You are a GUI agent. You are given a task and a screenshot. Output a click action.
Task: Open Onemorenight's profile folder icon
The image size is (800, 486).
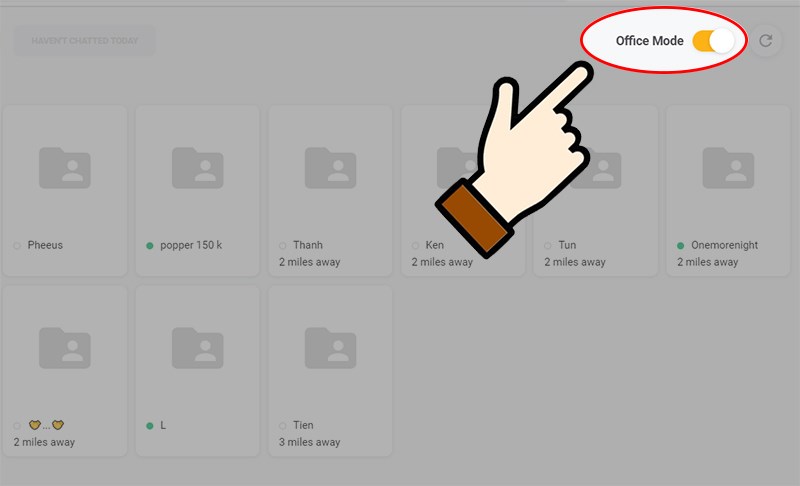728,168
